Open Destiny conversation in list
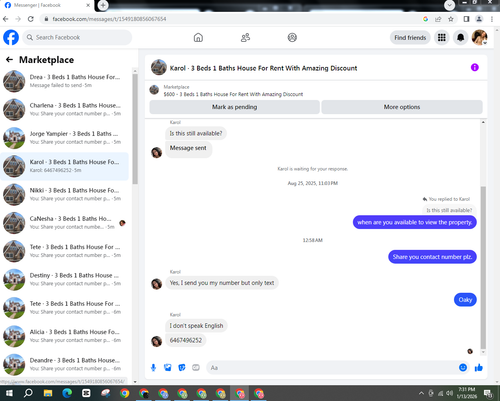 pyautogui.click(x=64, y=279)
